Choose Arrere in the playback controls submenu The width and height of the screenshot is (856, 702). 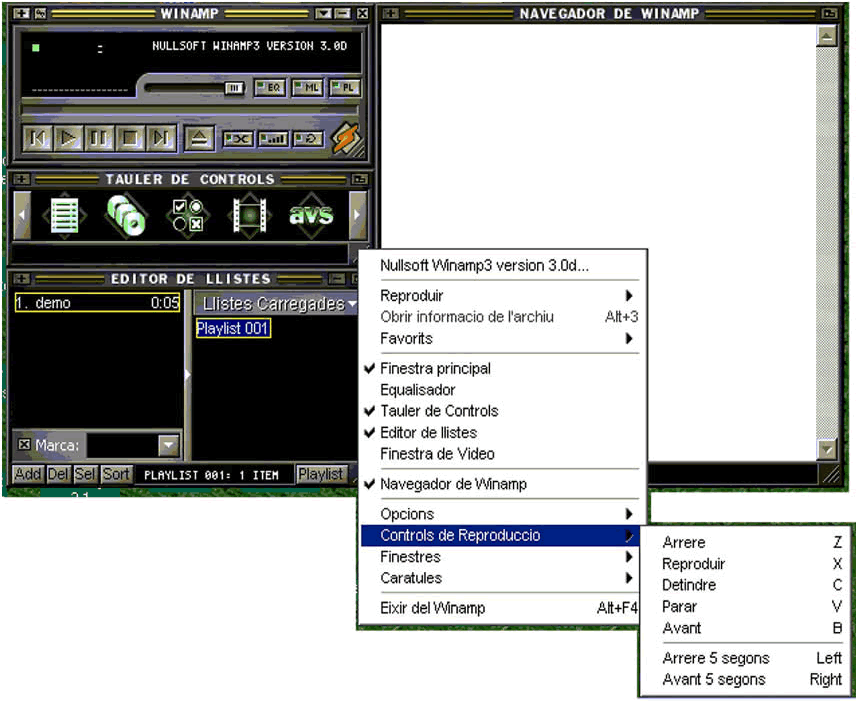(745, 543)
